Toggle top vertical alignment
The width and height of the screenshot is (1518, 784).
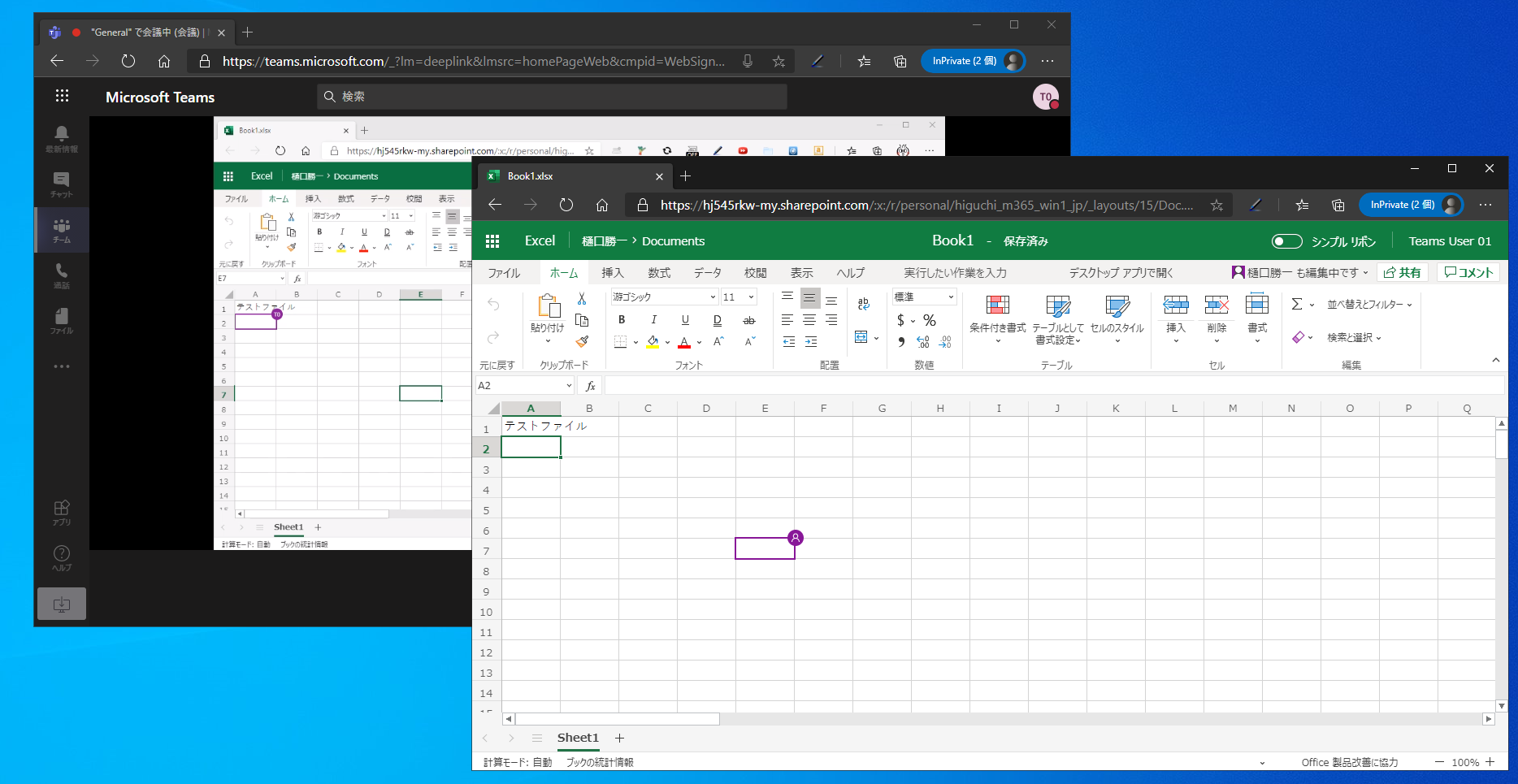[787, 297]
